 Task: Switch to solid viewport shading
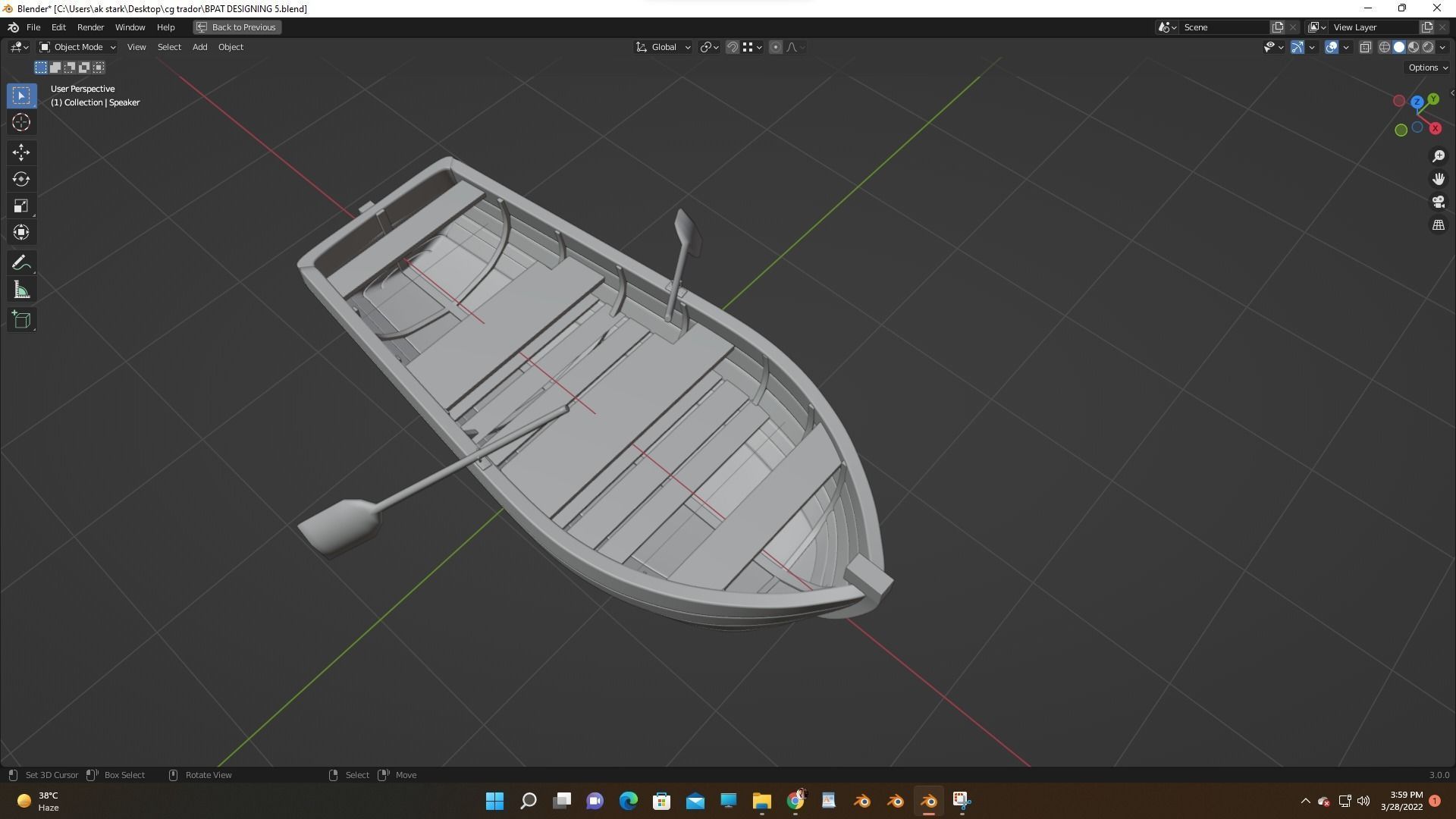pos(1399,47)
